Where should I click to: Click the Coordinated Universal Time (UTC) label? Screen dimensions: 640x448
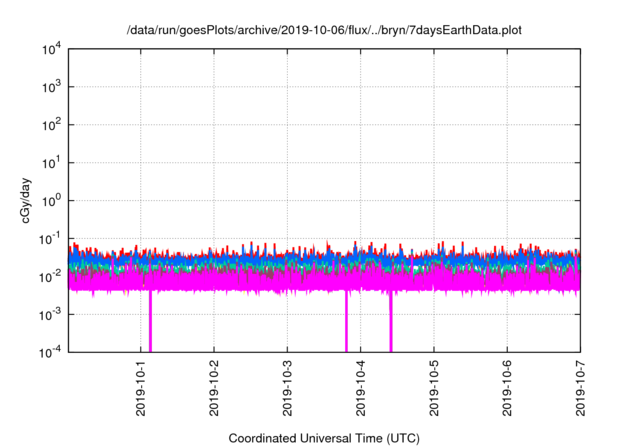point(324,438)
